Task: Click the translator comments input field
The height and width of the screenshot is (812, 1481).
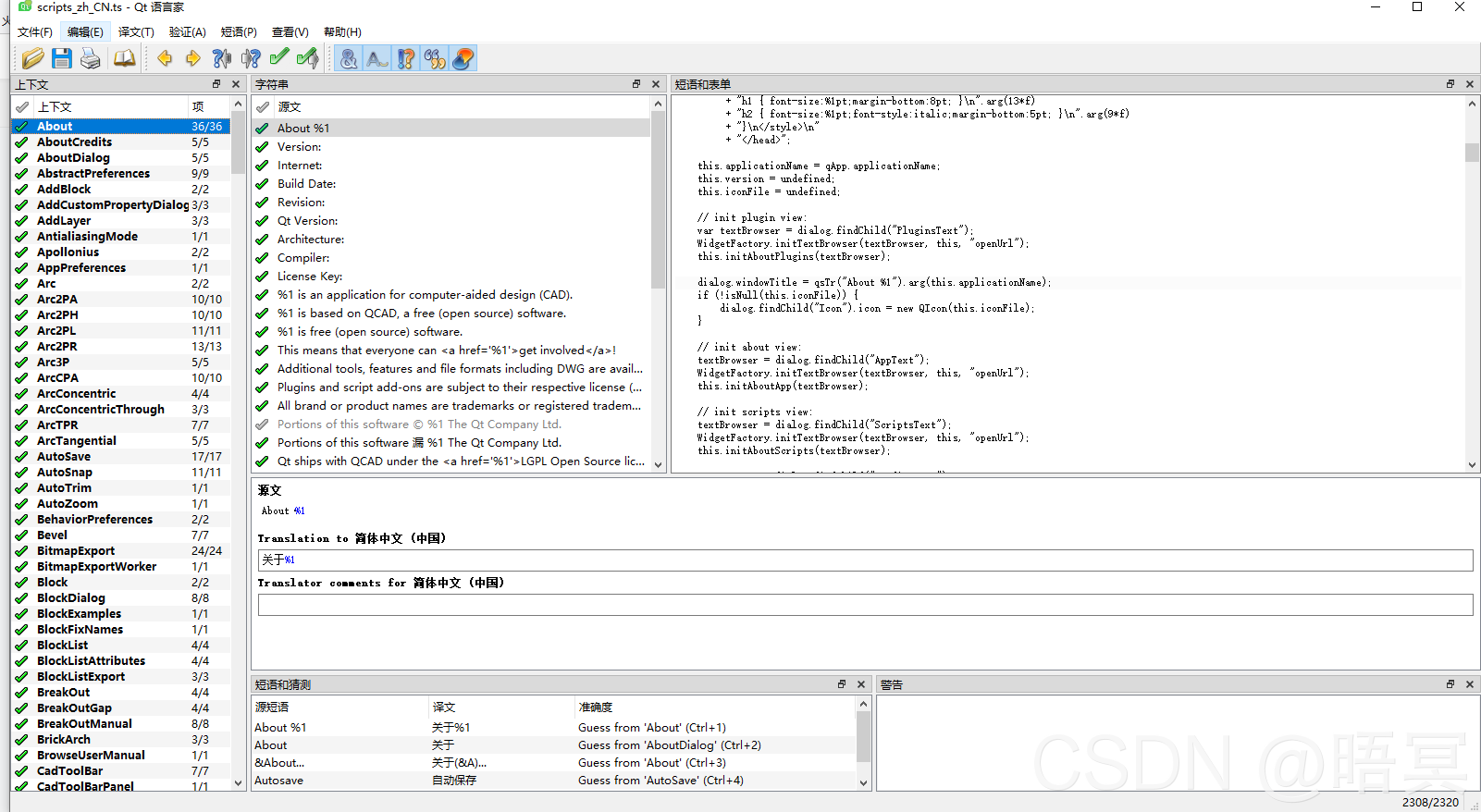Action: pos(865,604)
